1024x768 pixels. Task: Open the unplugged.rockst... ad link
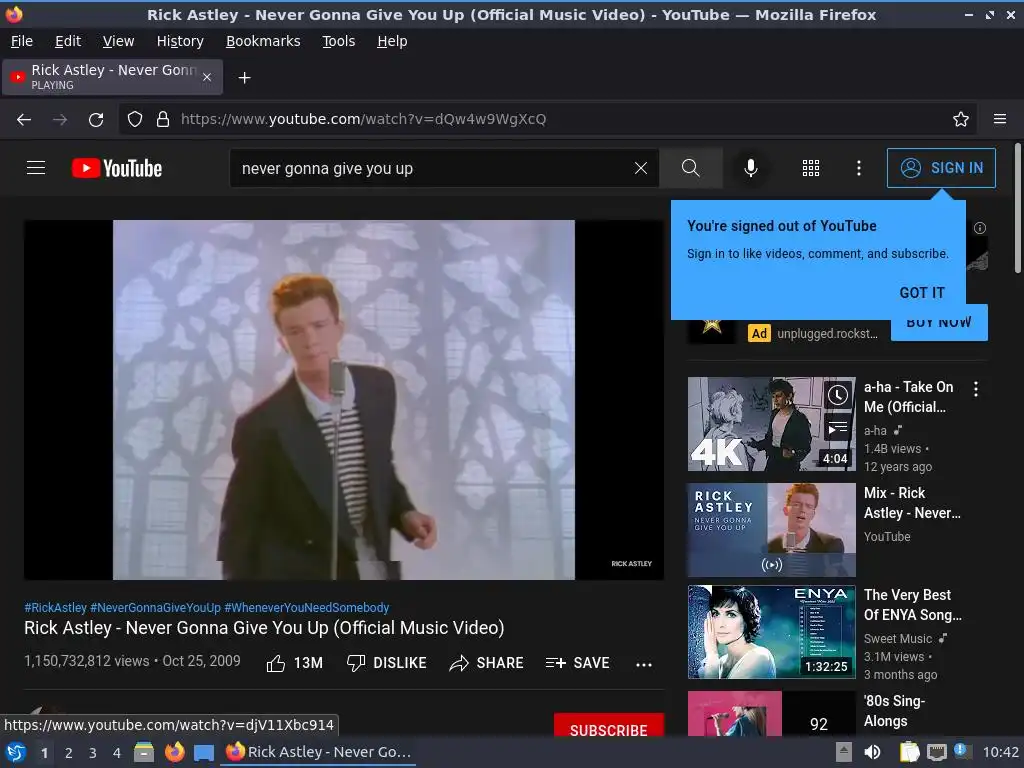pos(827,334)
